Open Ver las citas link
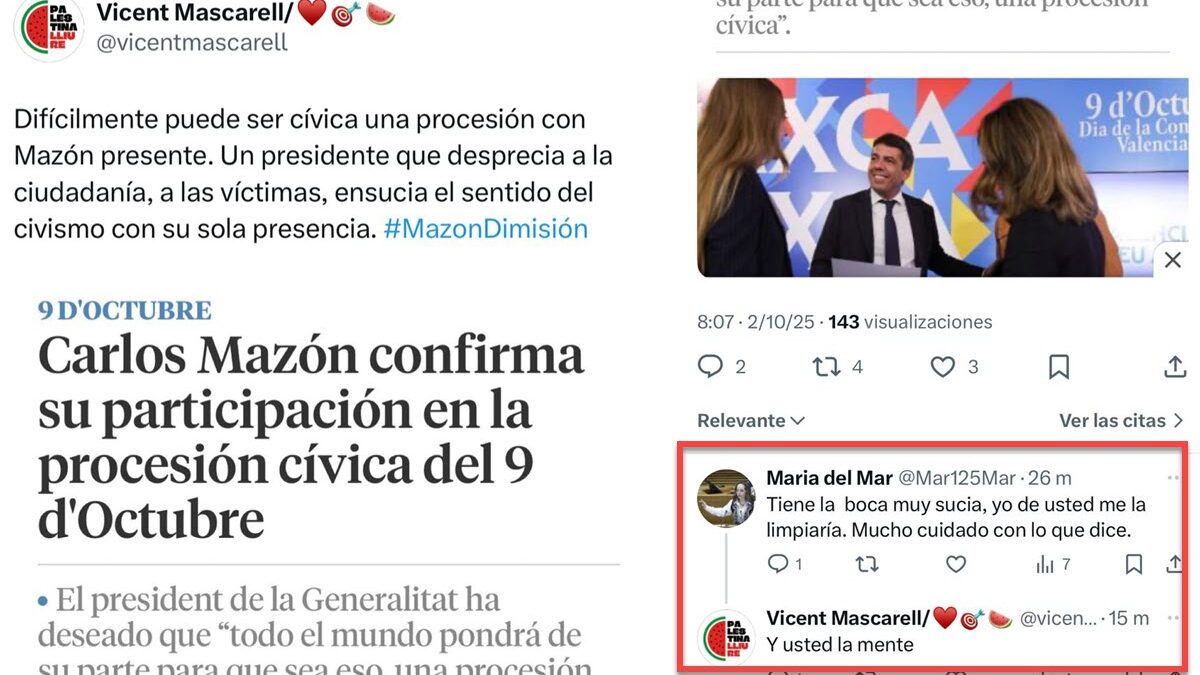Image resolution: width=1200 pixels, height=675 pixels. (1121, 421)
